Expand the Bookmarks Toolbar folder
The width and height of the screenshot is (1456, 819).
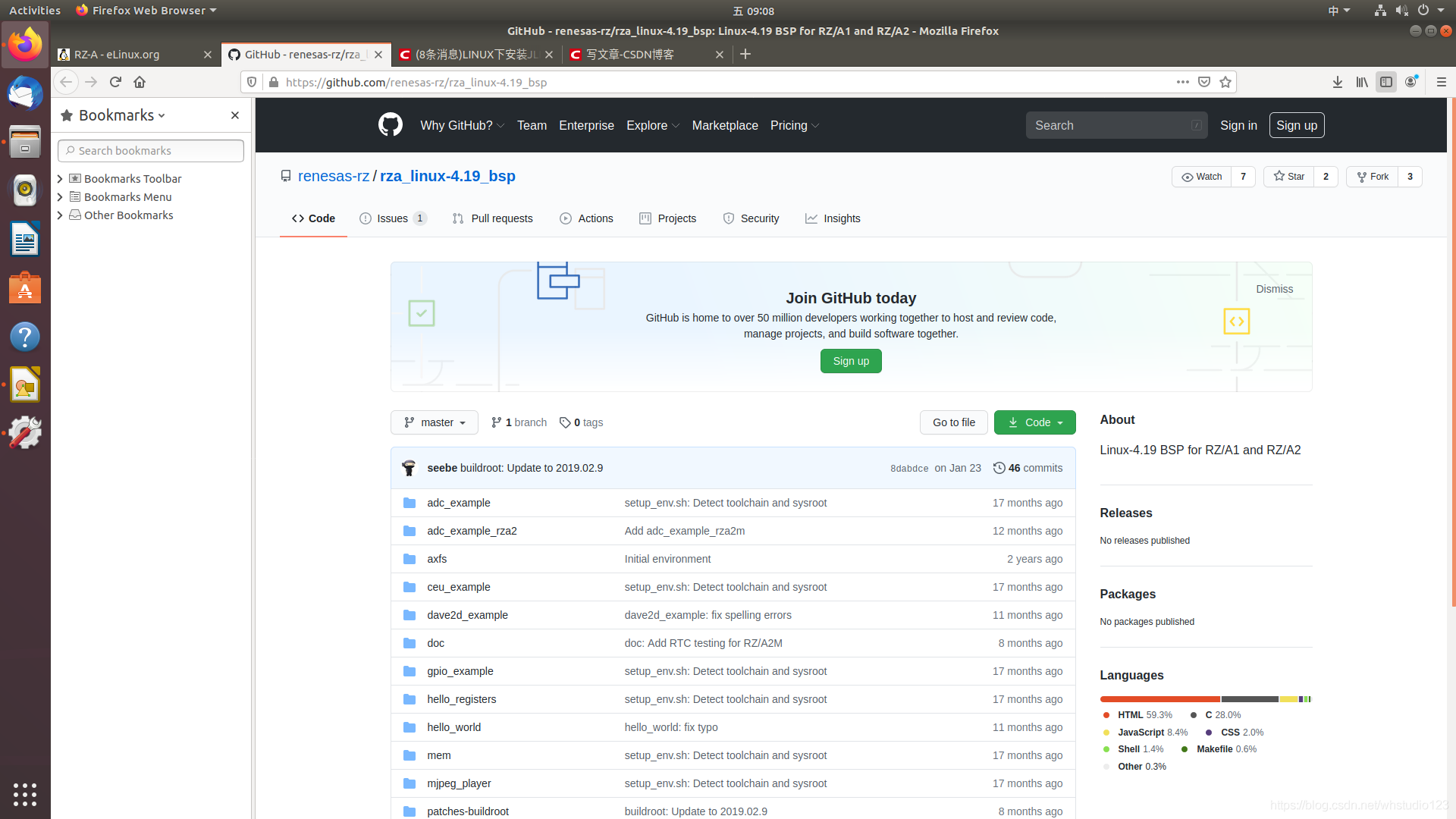[x=60, y=179]
